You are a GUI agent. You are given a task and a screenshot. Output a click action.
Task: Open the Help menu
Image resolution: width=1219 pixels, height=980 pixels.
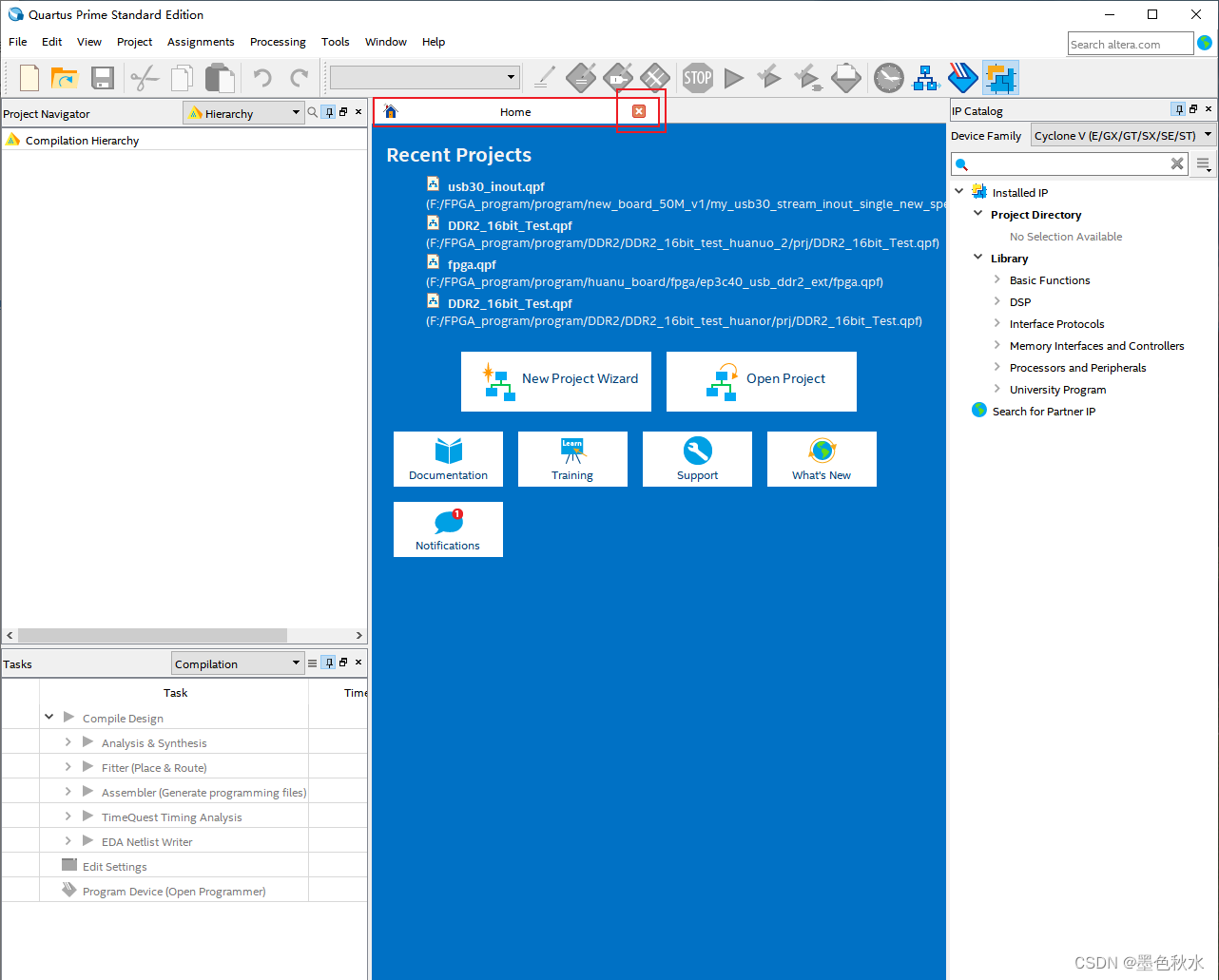click(434, 42)
